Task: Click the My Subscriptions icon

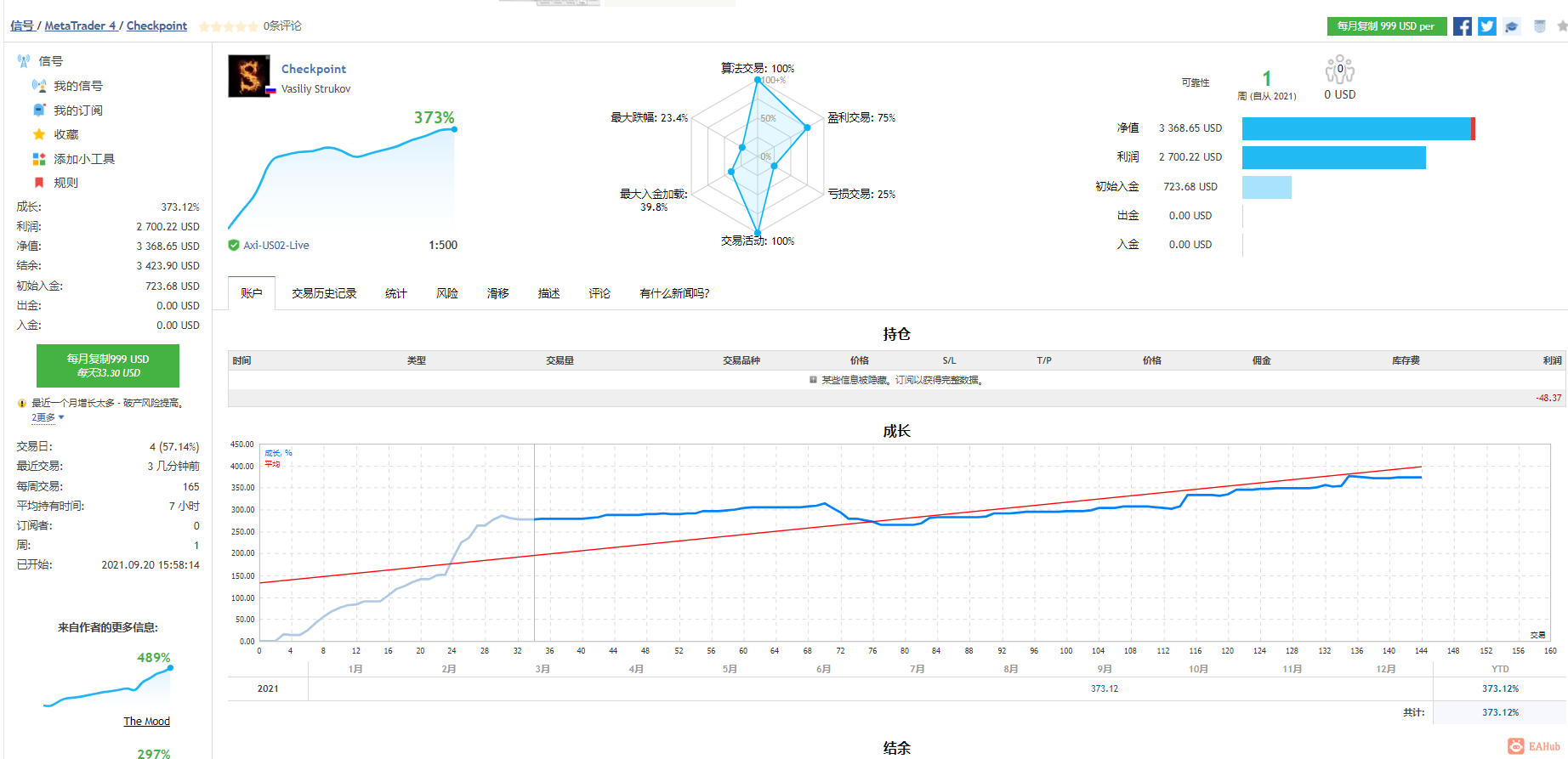Action: click(39, 110)
